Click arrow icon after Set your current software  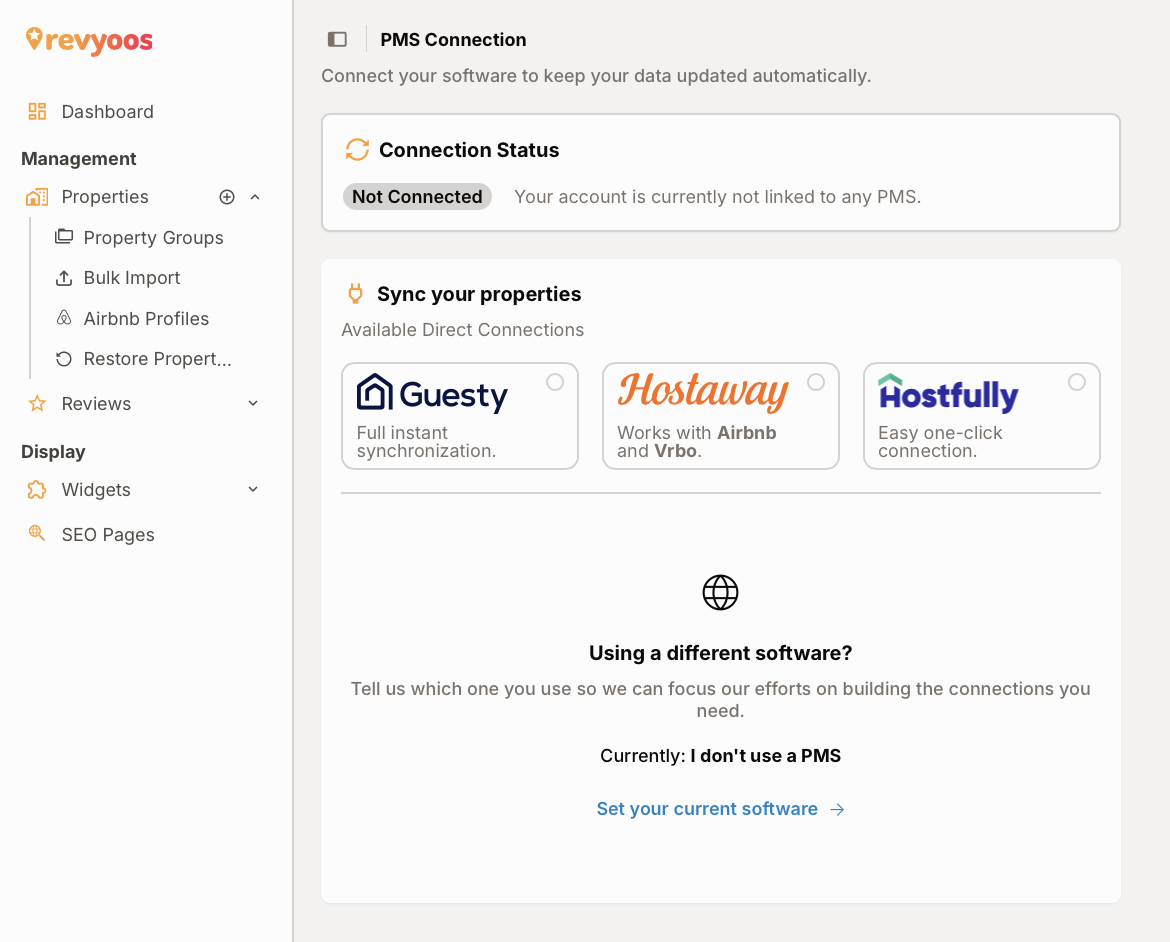pos(837,809)
